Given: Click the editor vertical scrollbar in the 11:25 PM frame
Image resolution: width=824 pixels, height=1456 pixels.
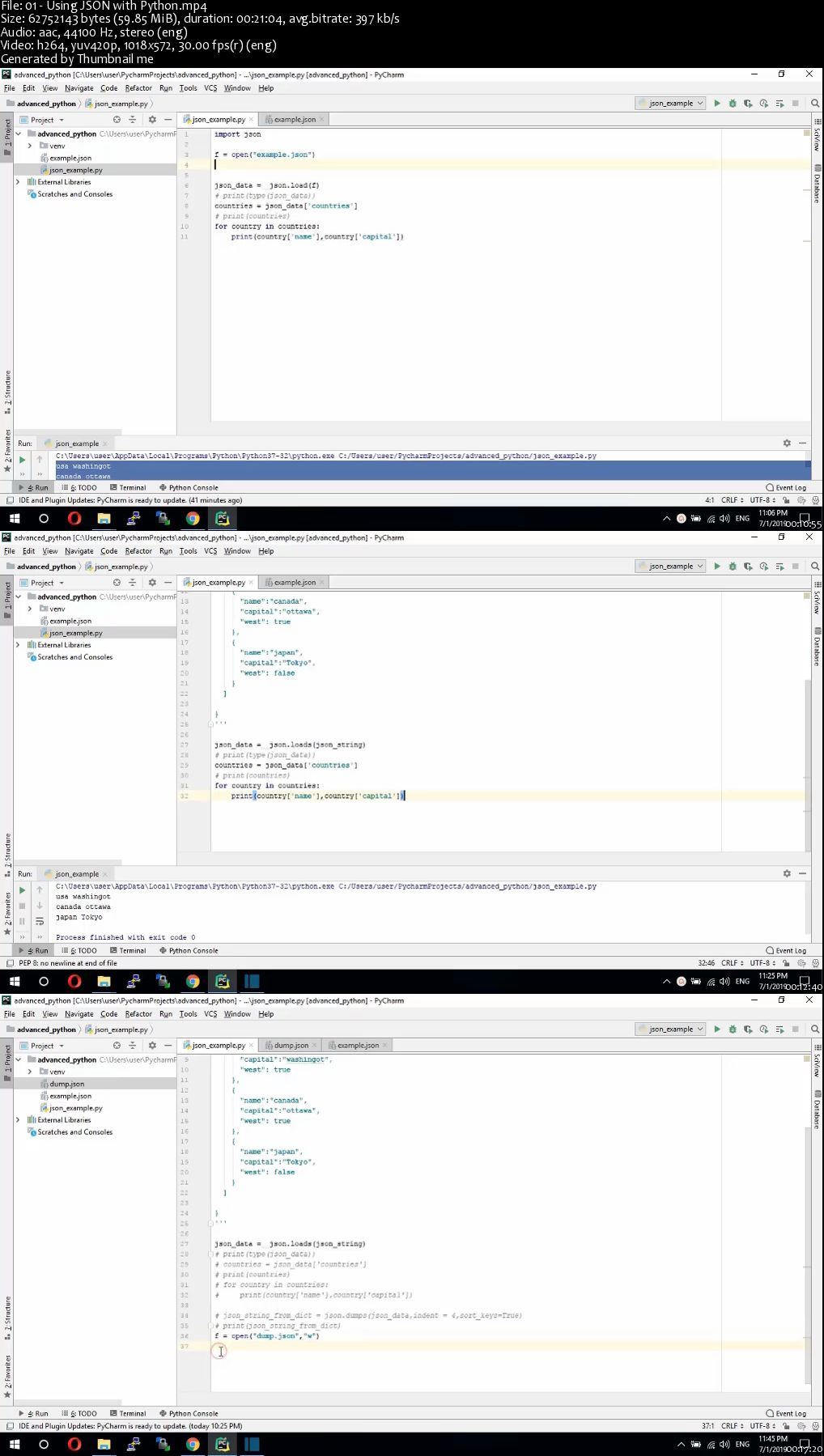Looking at the screenshot, I should coord(808,765).
